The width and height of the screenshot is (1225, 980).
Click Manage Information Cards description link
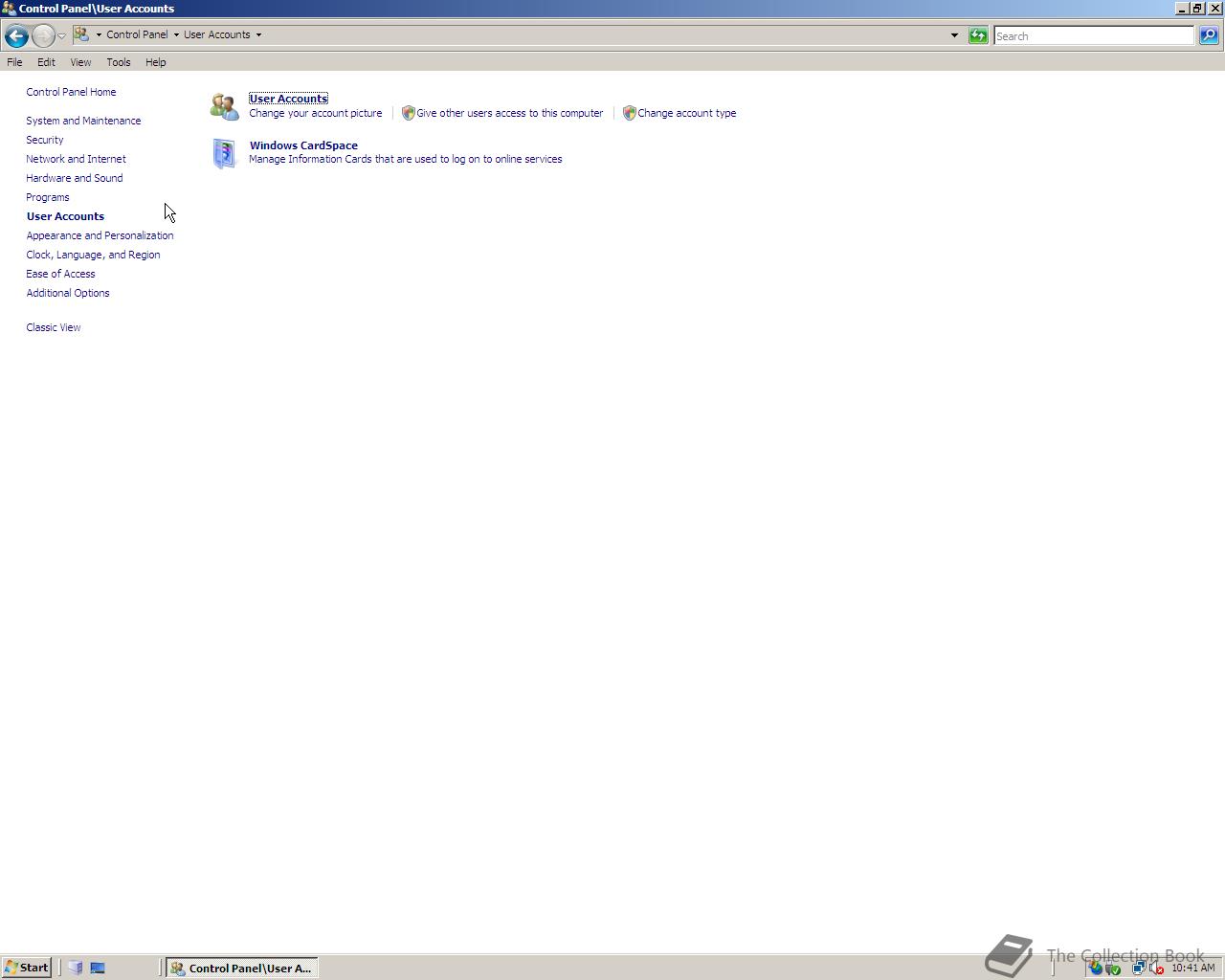[406, 159]
